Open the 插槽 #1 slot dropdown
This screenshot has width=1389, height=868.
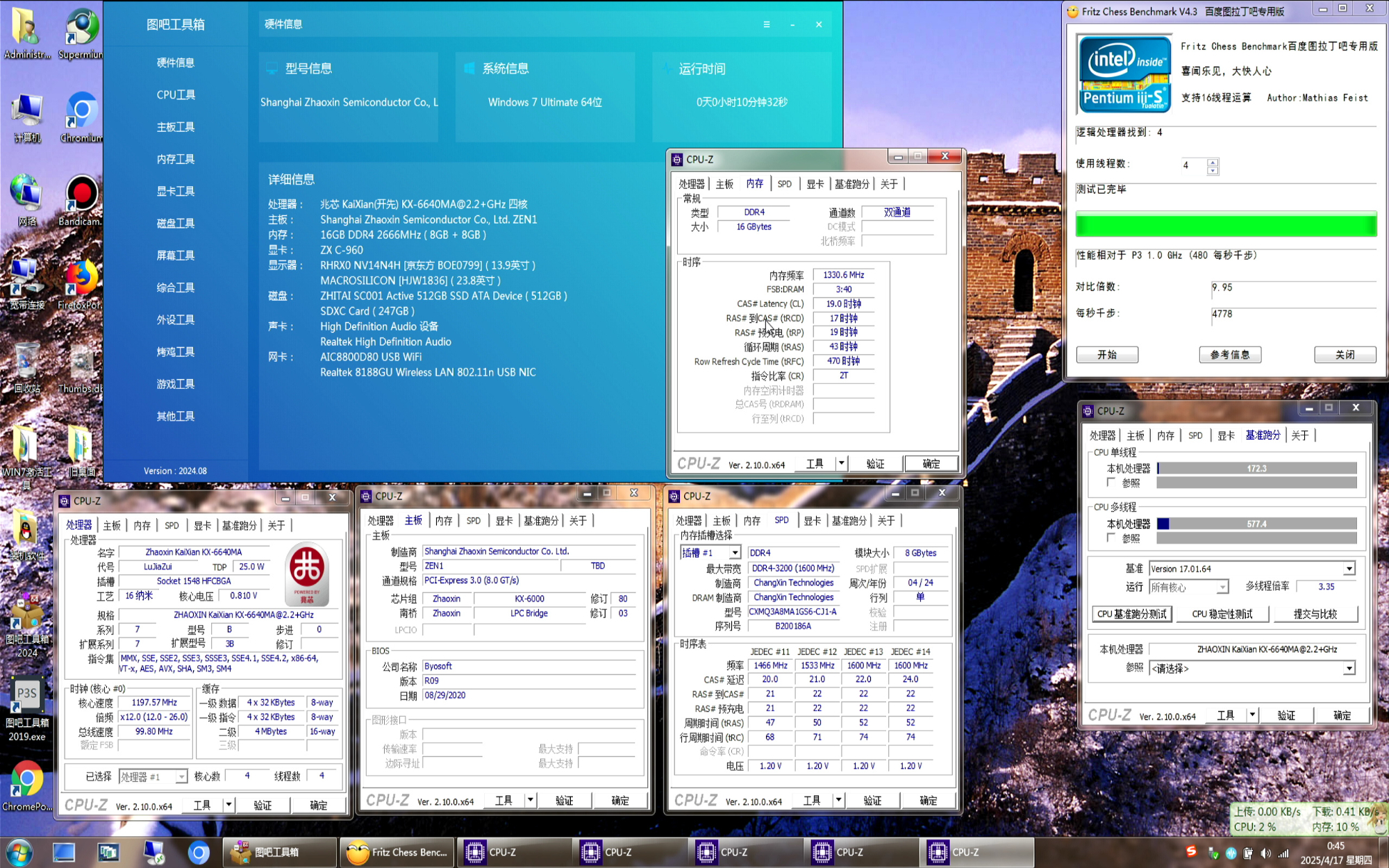734,553
